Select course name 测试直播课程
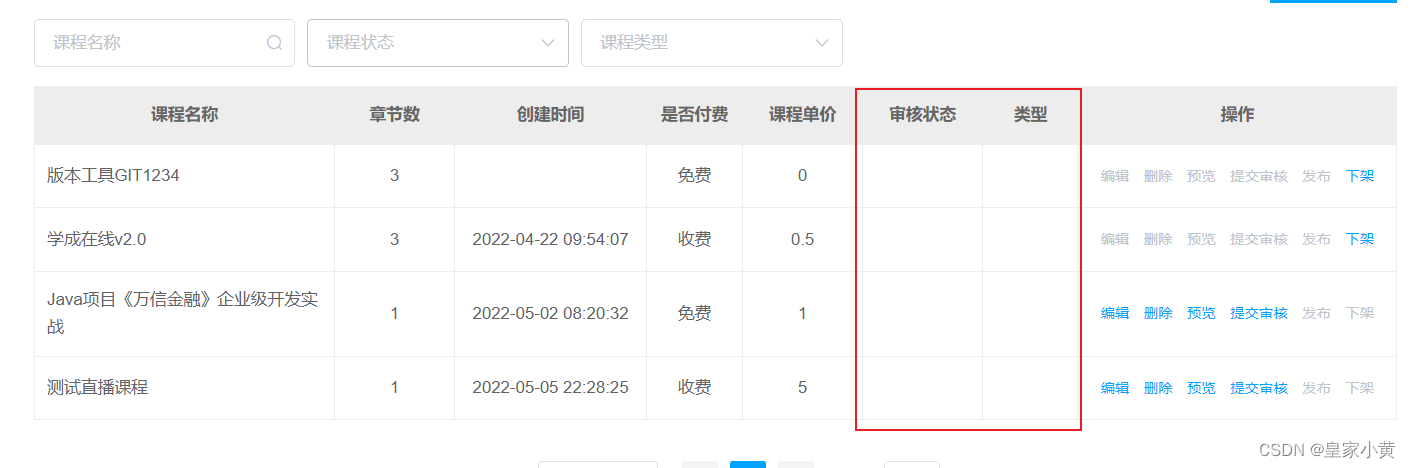This screenshot has width=1411, height=468. (x=97, y=387)
